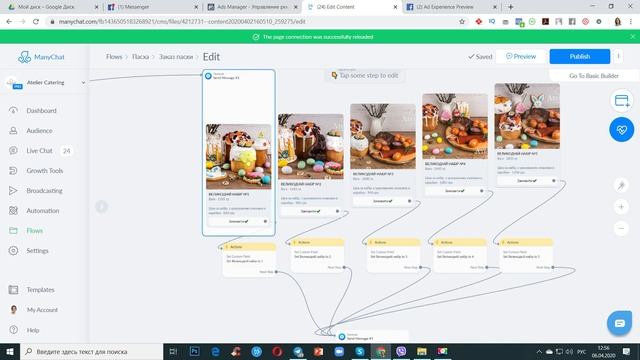Click the magic wand auto-arrange icon
Screen dimensions: 640x360
point(621,186)
